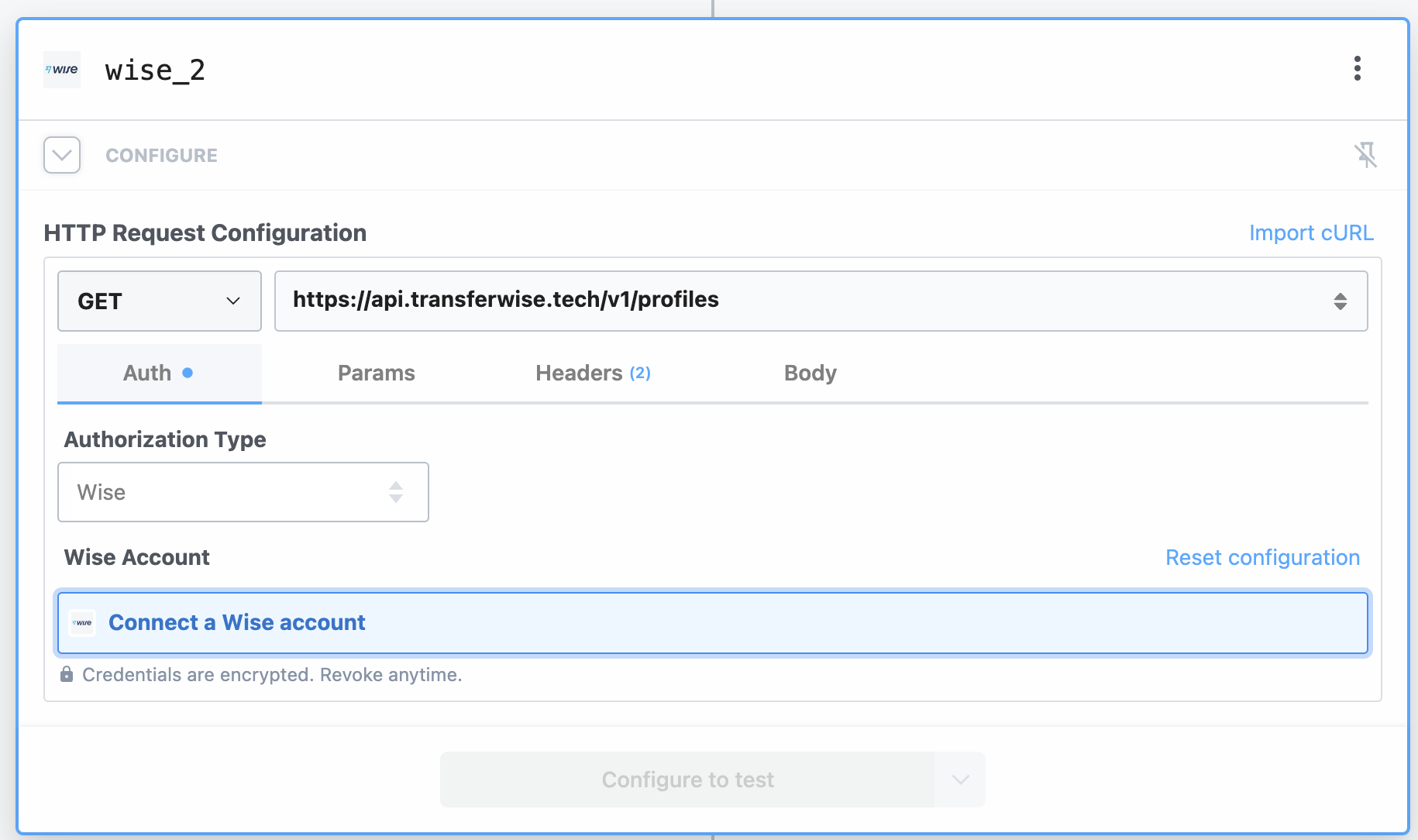Switch to the Auth tab
Image resolution: width=1418 pixels, height=840 pixels.
pyautogui.click(x=159, y=373)
